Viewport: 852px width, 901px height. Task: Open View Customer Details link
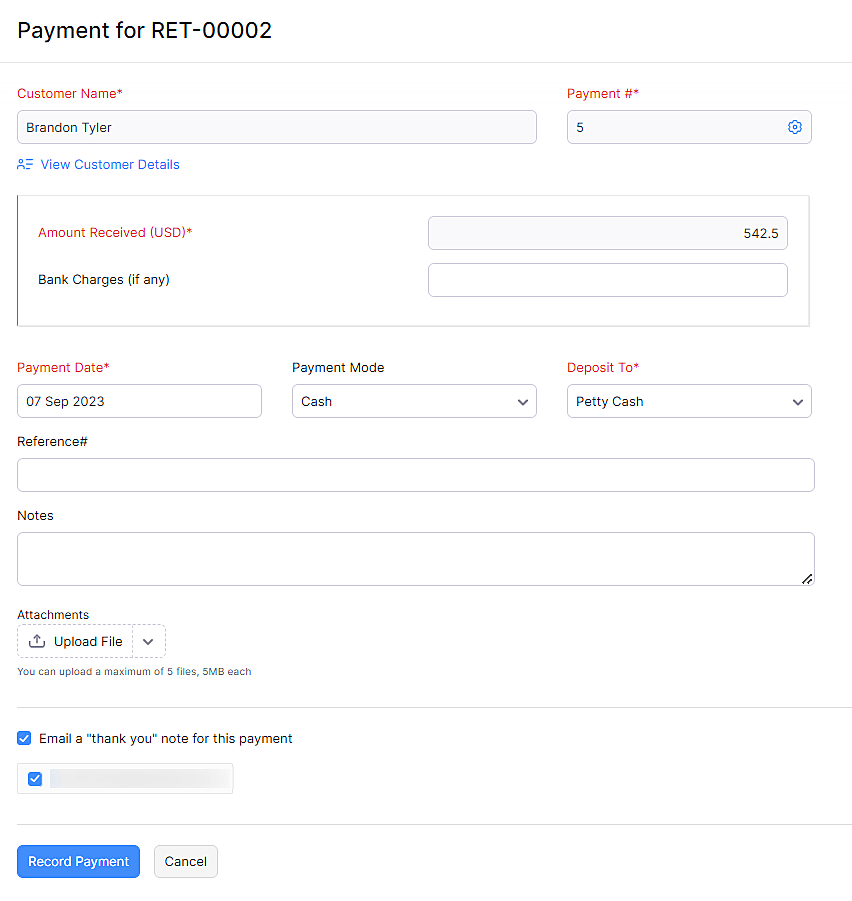click(110, 164)
